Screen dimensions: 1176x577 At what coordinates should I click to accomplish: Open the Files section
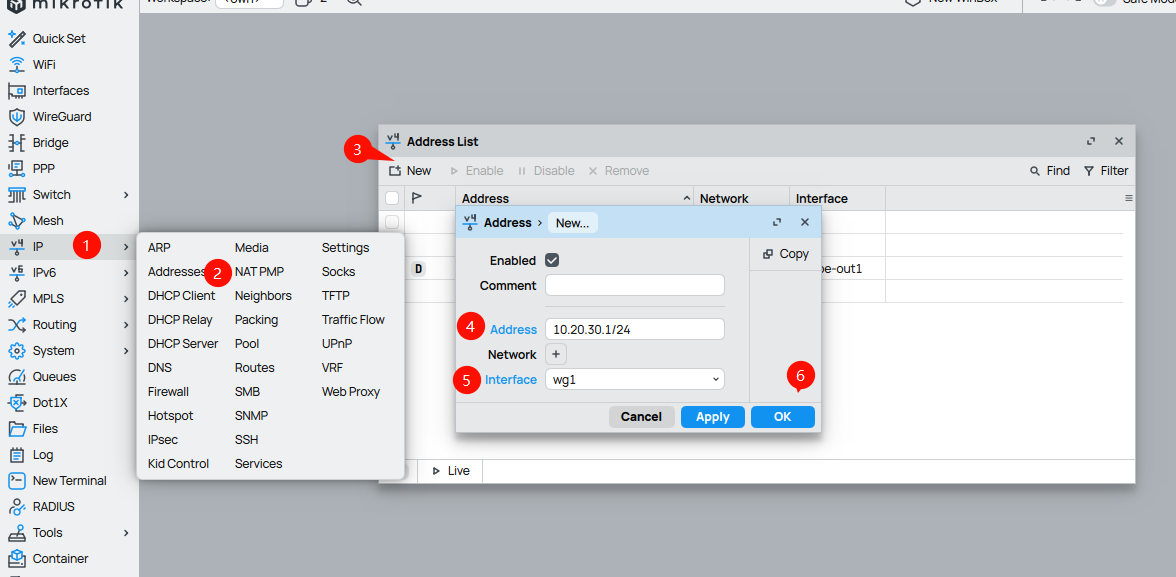45,429
